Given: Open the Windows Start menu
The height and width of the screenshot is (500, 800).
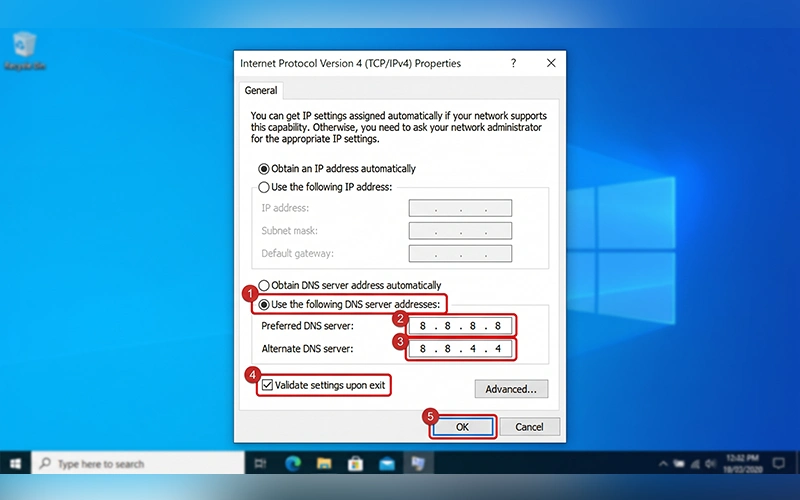Looking at the screenshot, I should tap(15, 463).
